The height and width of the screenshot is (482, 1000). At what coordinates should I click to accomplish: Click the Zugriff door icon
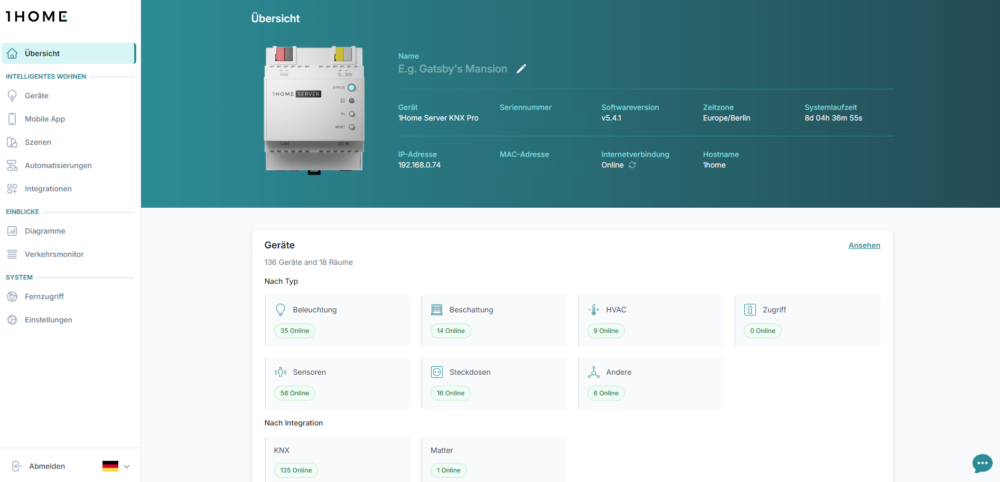[750, 310]
